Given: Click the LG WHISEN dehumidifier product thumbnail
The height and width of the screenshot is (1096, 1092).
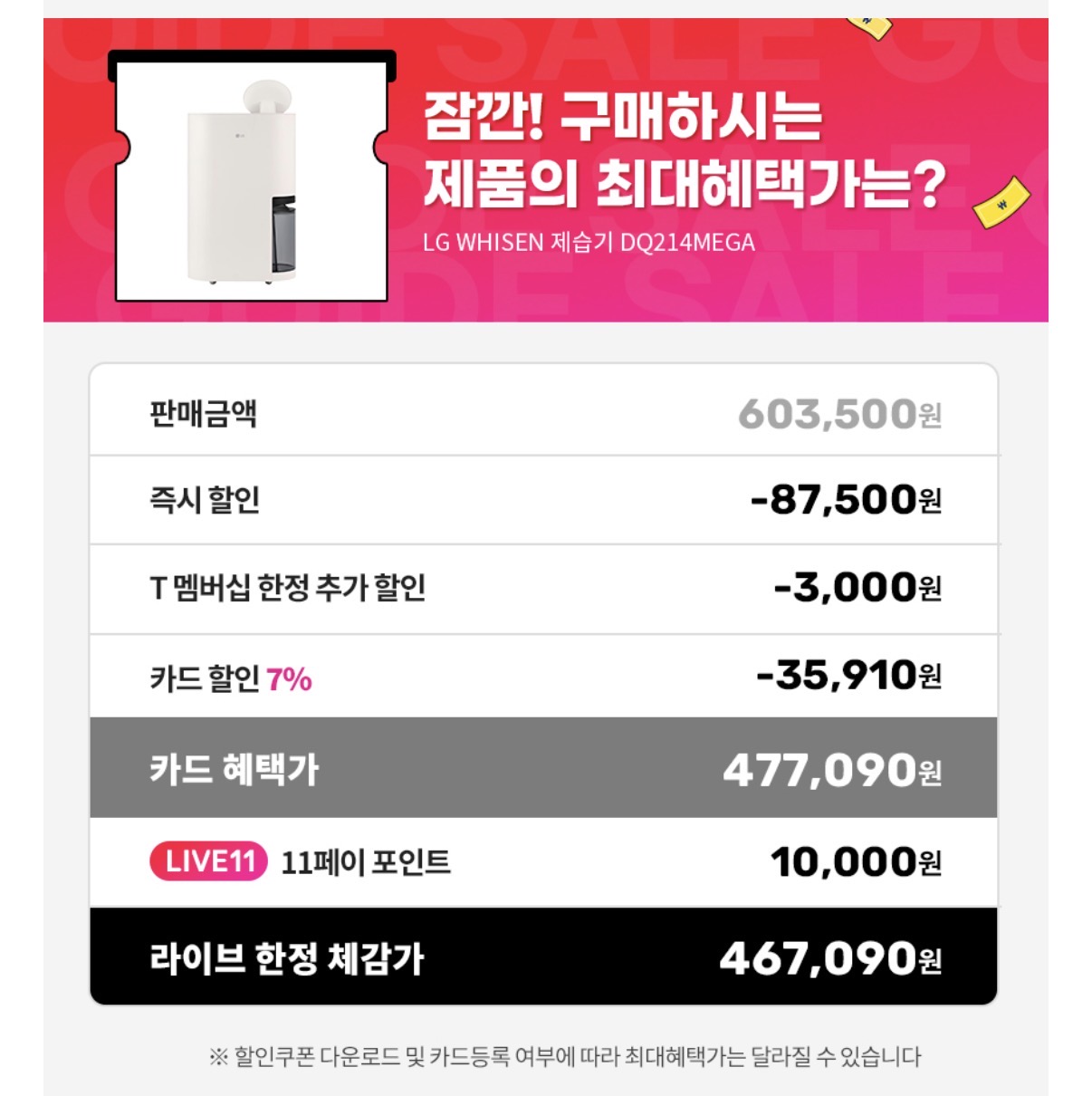Looking at the screenshot, I should [252, 178].
